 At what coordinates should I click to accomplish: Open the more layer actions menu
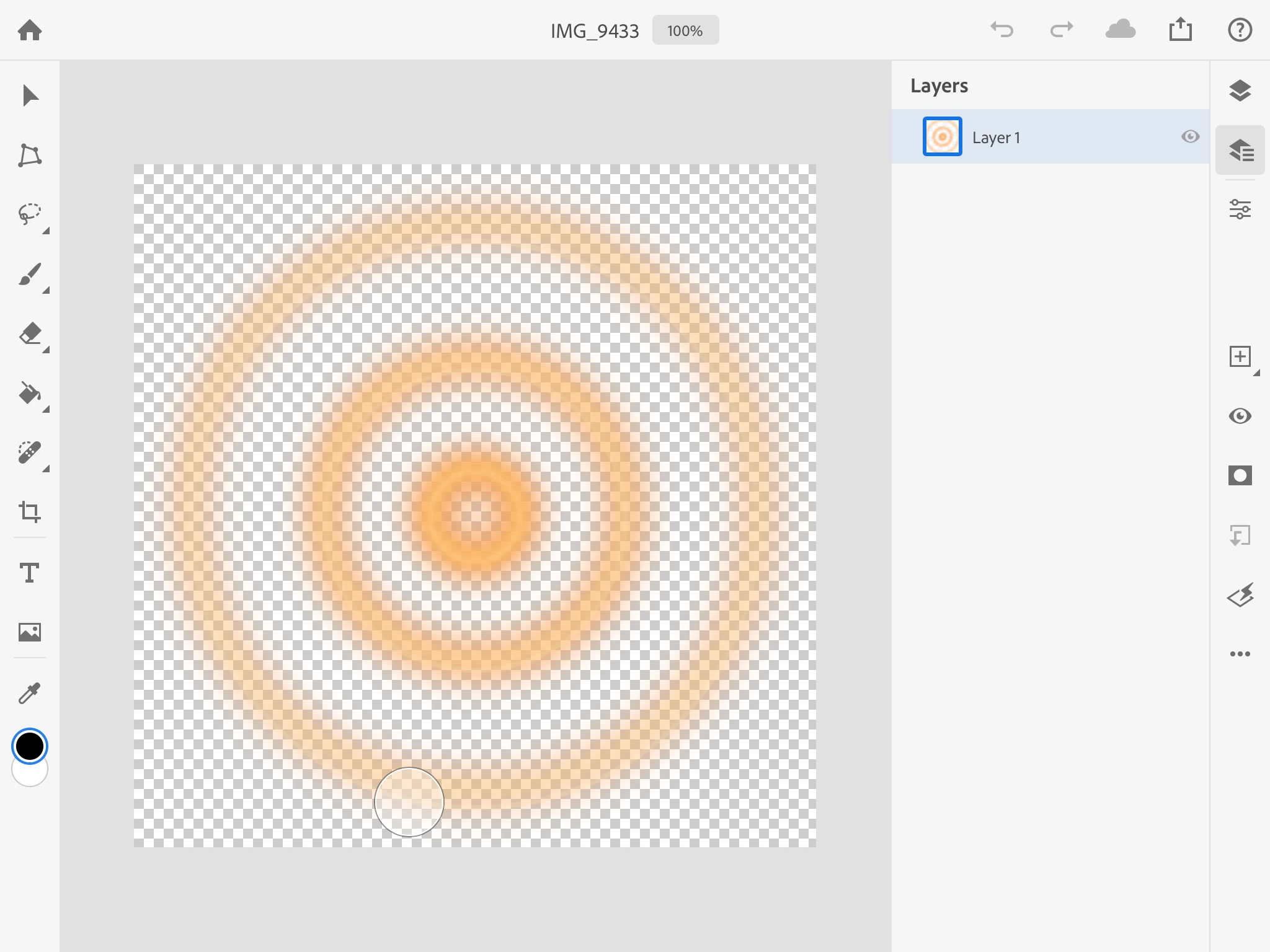coord(1240,654)
